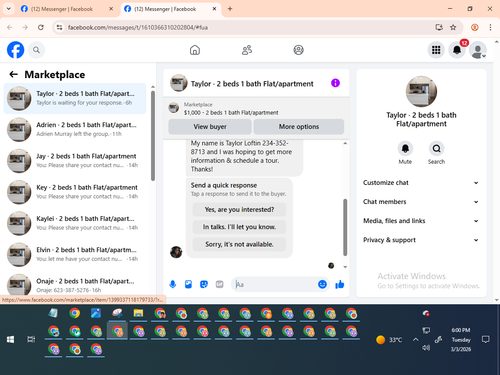Open the weather widget showing 33°C
This screenshot has width=500, height=375.
click(x=389, y=340)
